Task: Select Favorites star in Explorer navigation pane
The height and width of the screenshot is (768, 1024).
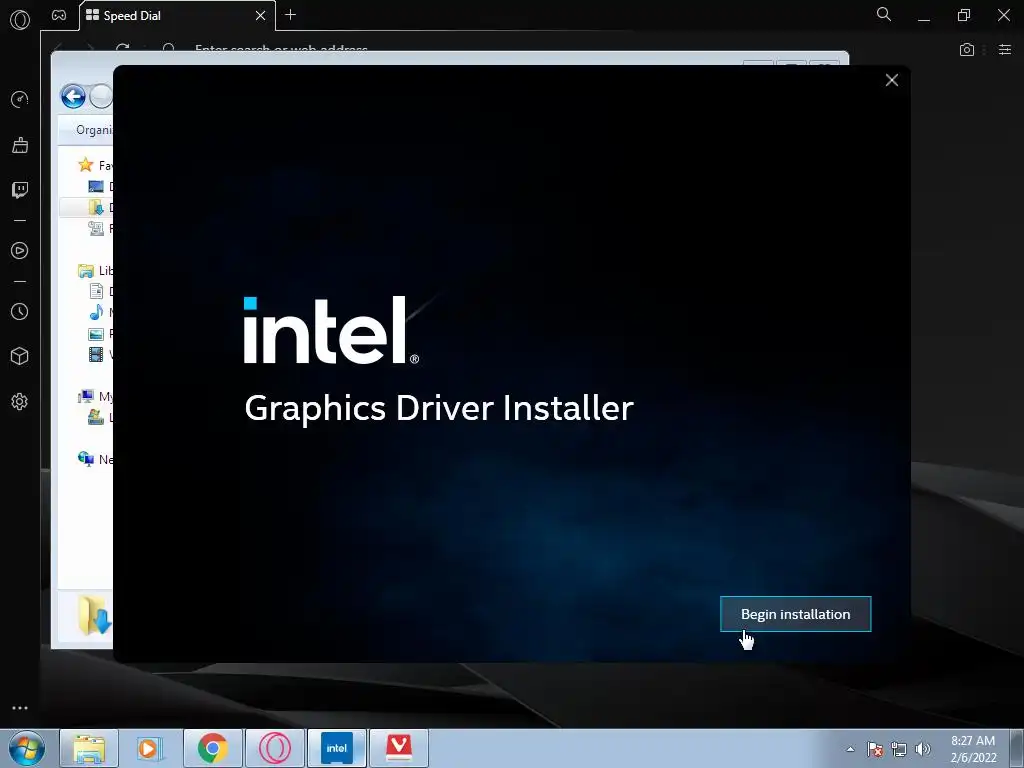Action: pos(86,165)
